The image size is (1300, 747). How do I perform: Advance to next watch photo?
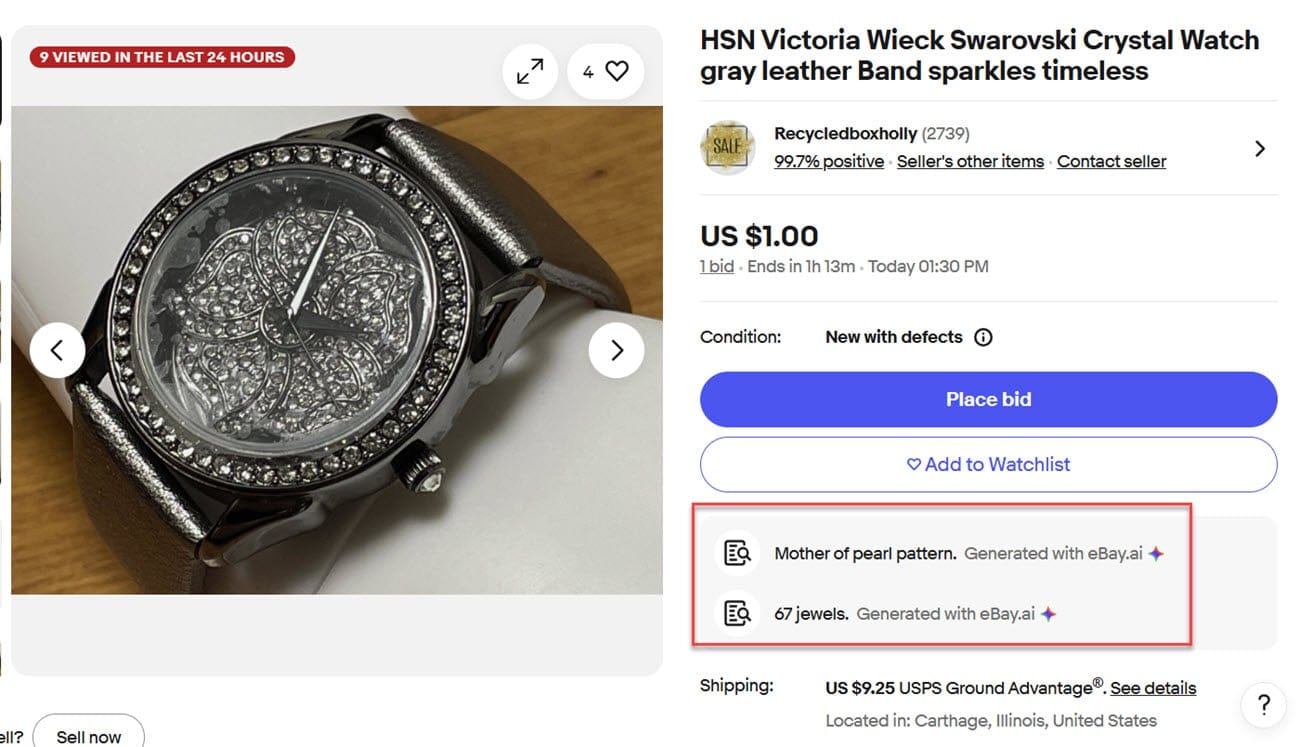pyautogui.click(x=616, y=350)
